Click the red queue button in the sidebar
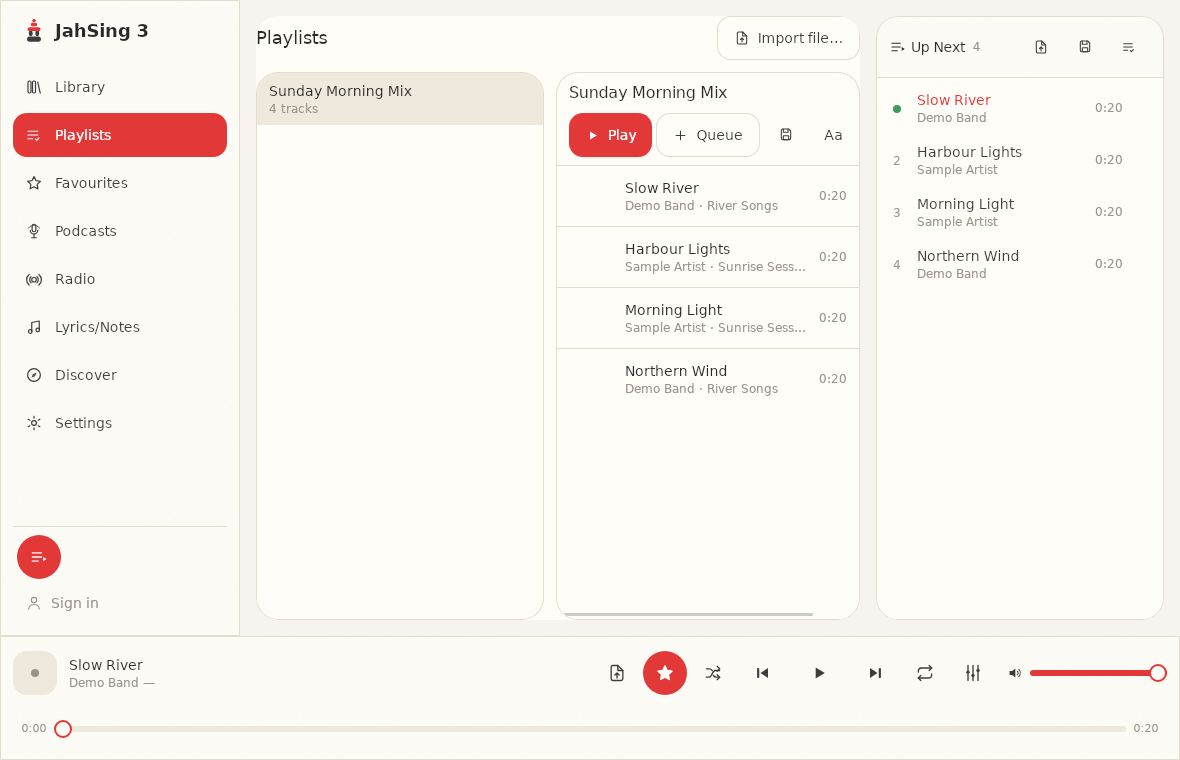1180x760 pixels. (39, 558)
